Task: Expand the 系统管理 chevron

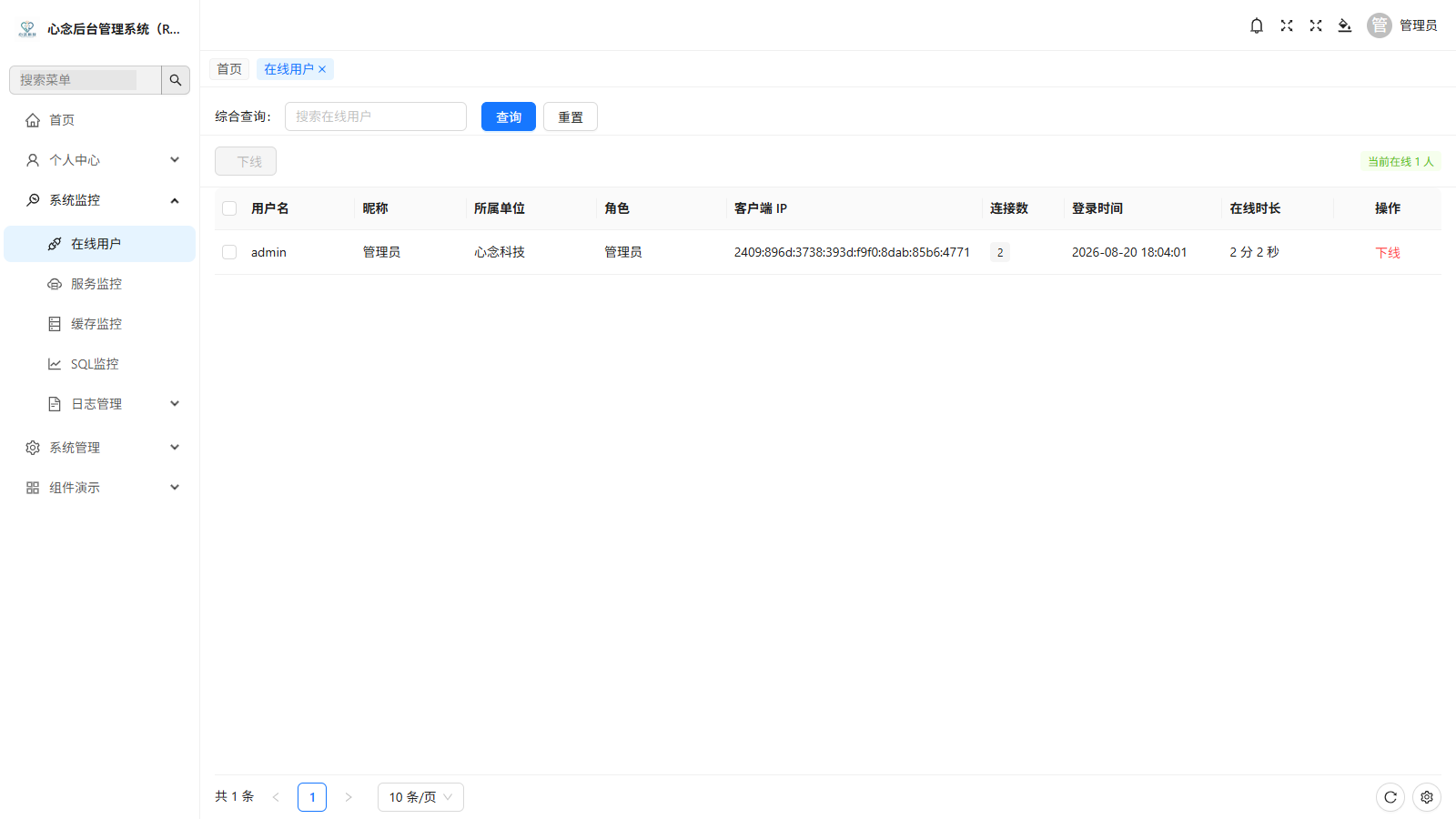Action: click(x=175, y=448)
